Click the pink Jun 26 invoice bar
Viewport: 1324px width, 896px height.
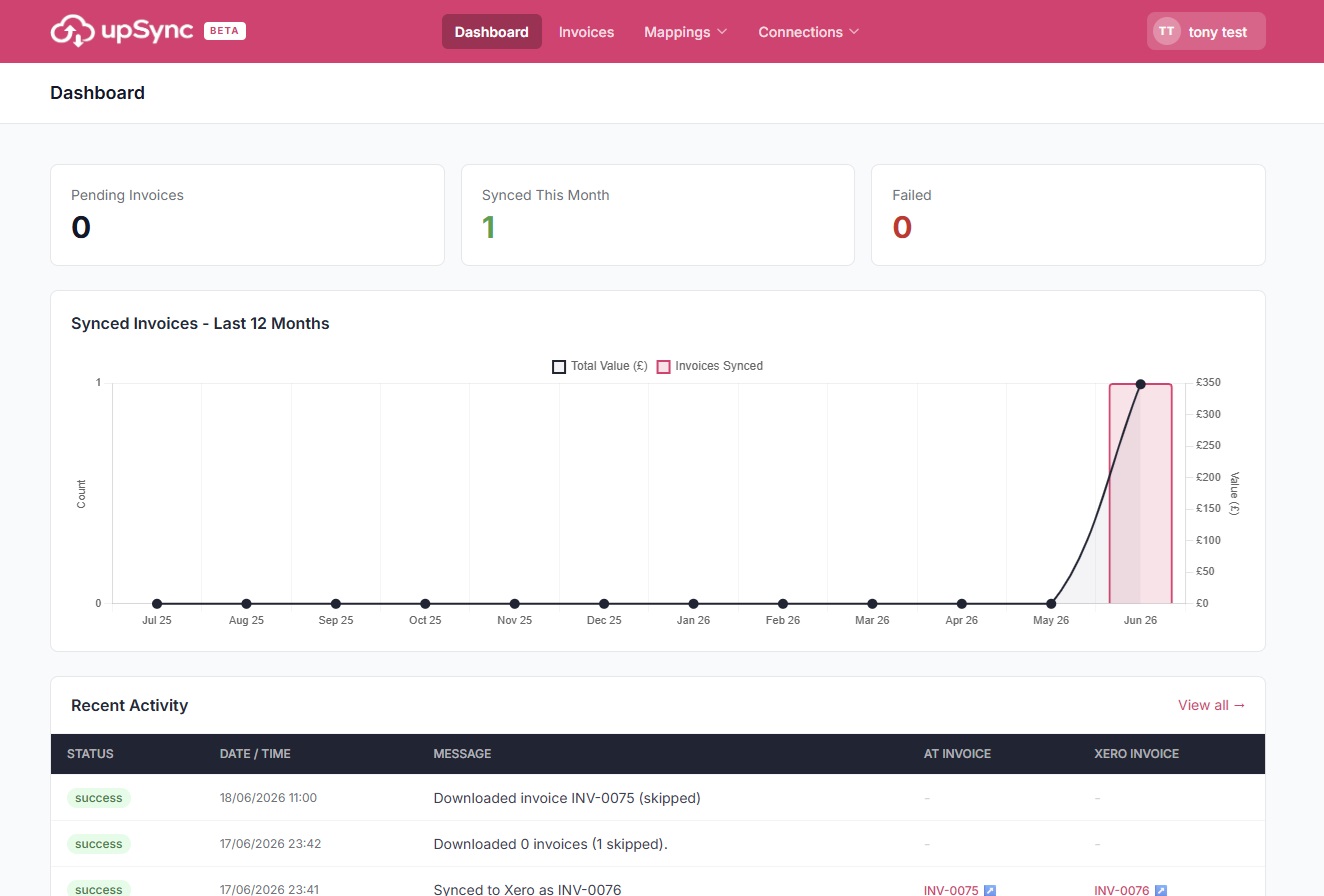tap(1140, 494)
